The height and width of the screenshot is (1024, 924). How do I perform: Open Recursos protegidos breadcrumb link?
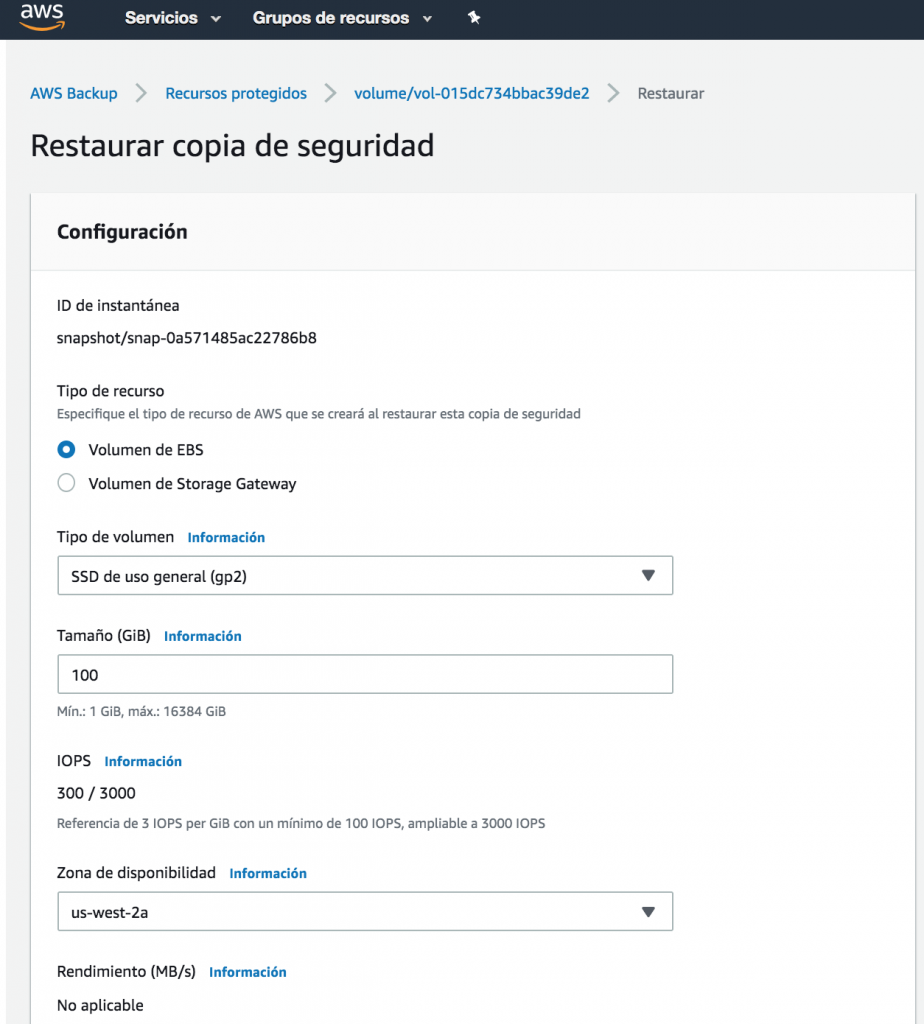click(236, 93)
